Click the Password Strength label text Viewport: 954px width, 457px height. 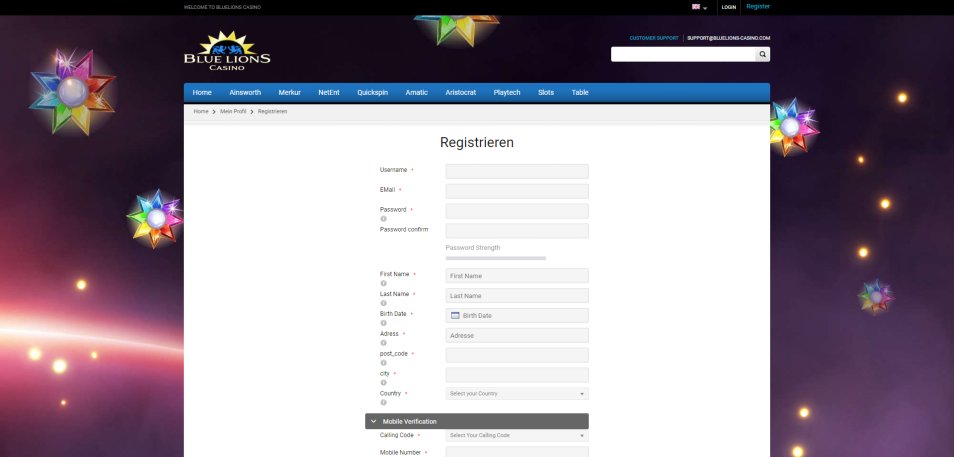[473, 248]
